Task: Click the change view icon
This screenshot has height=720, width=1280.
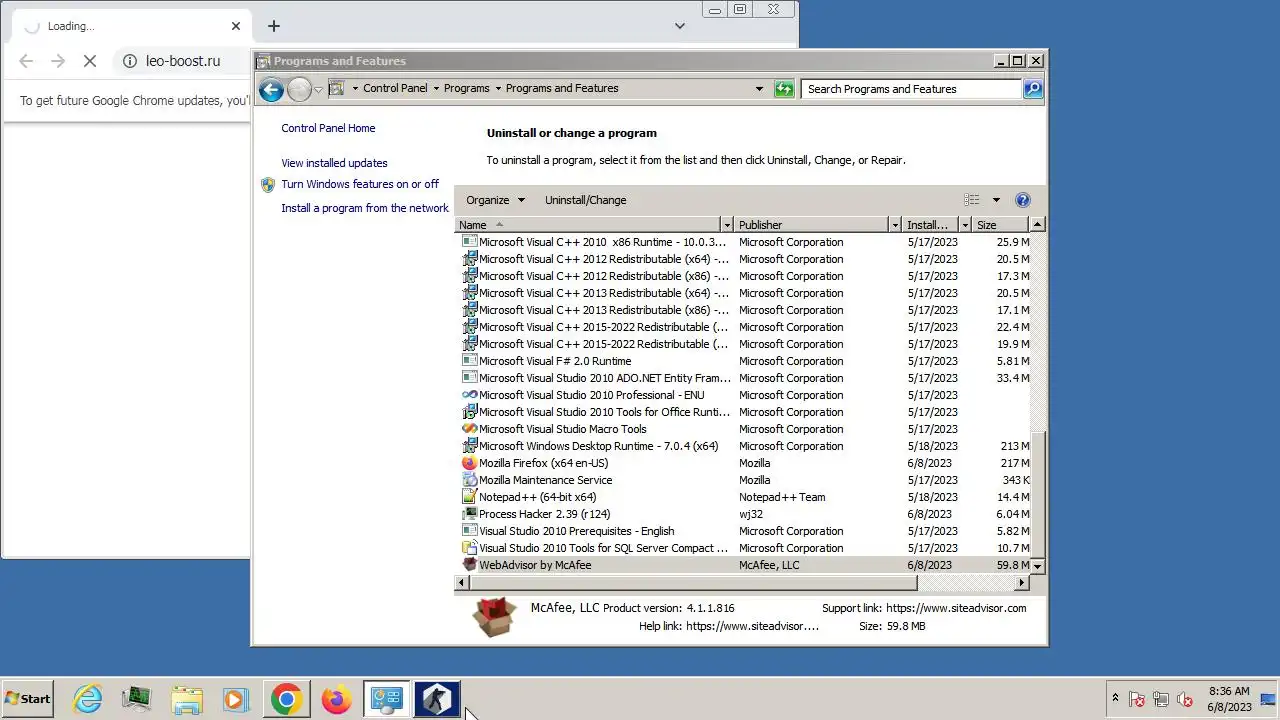Action: 972,200
